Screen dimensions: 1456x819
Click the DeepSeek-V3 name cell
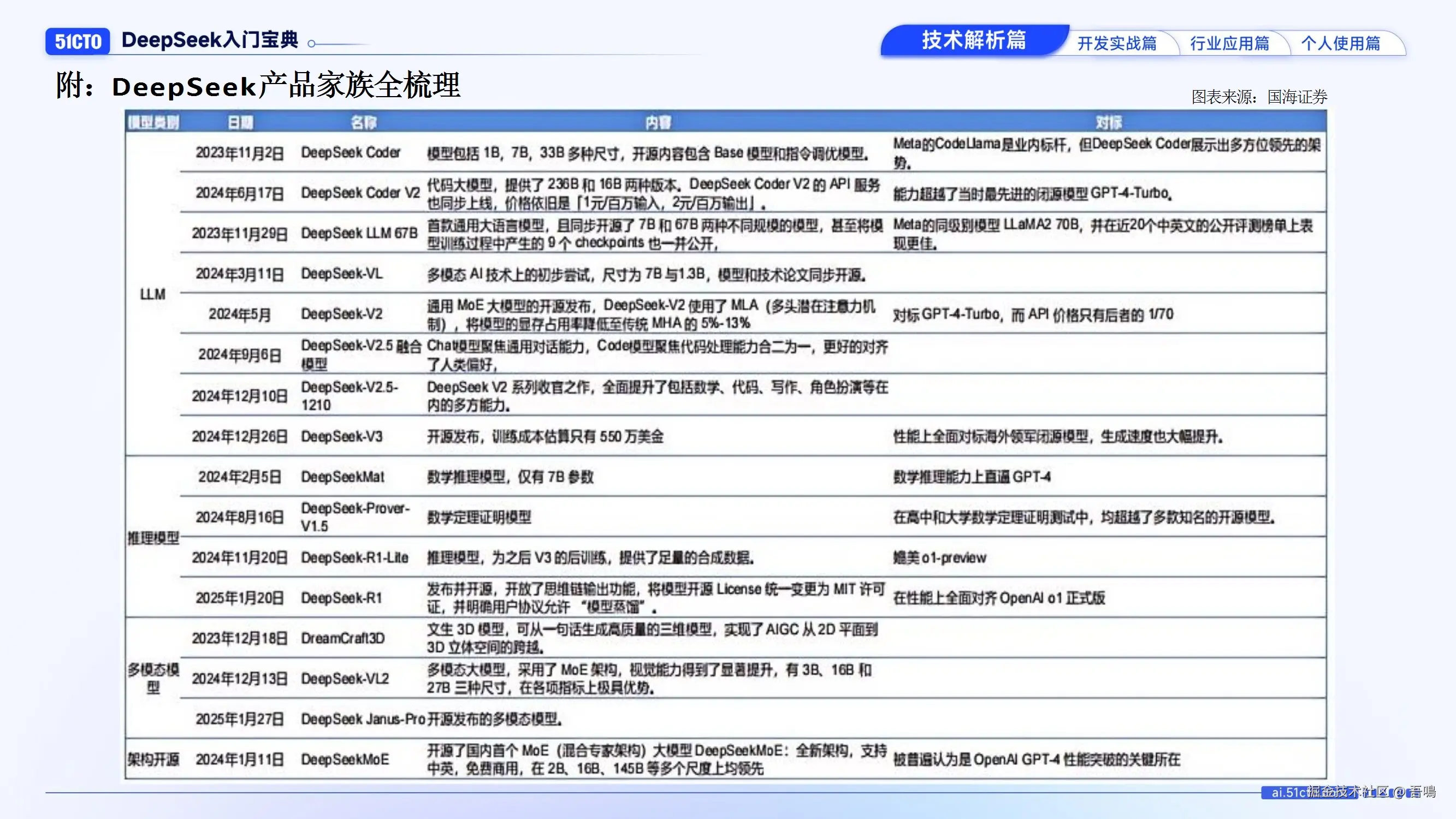point(341,436)
